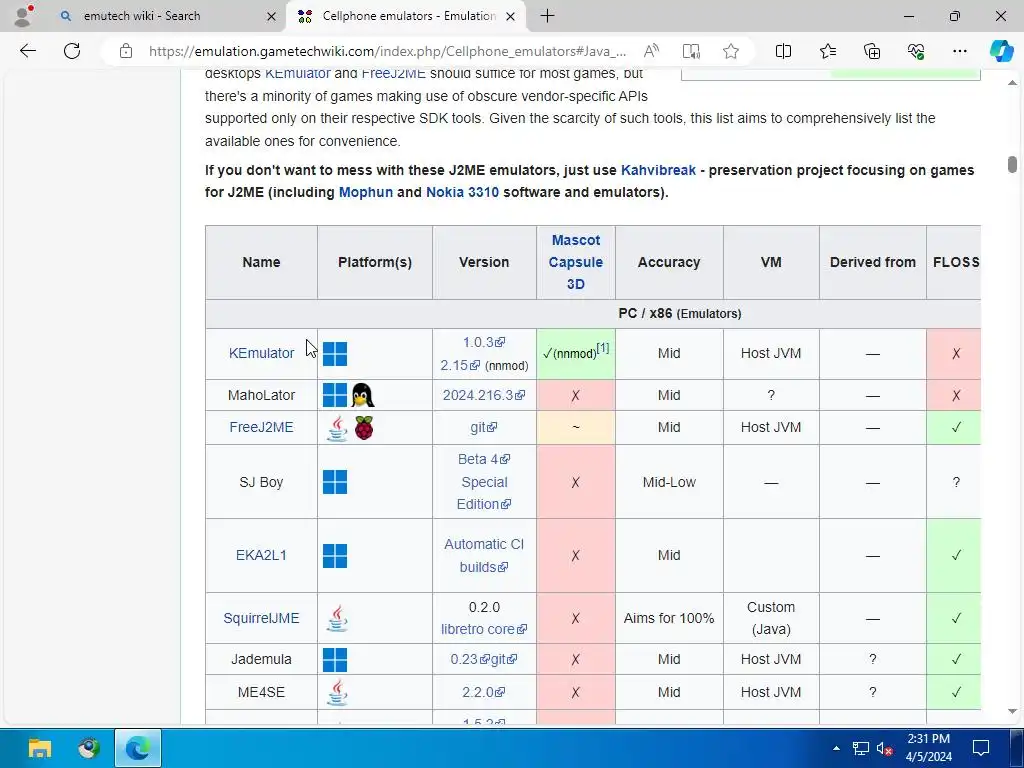1024x768 pixels.
Task: Click the Windows icon in MahoLator row
Action: pyautogui.click(x=335, y=395)
